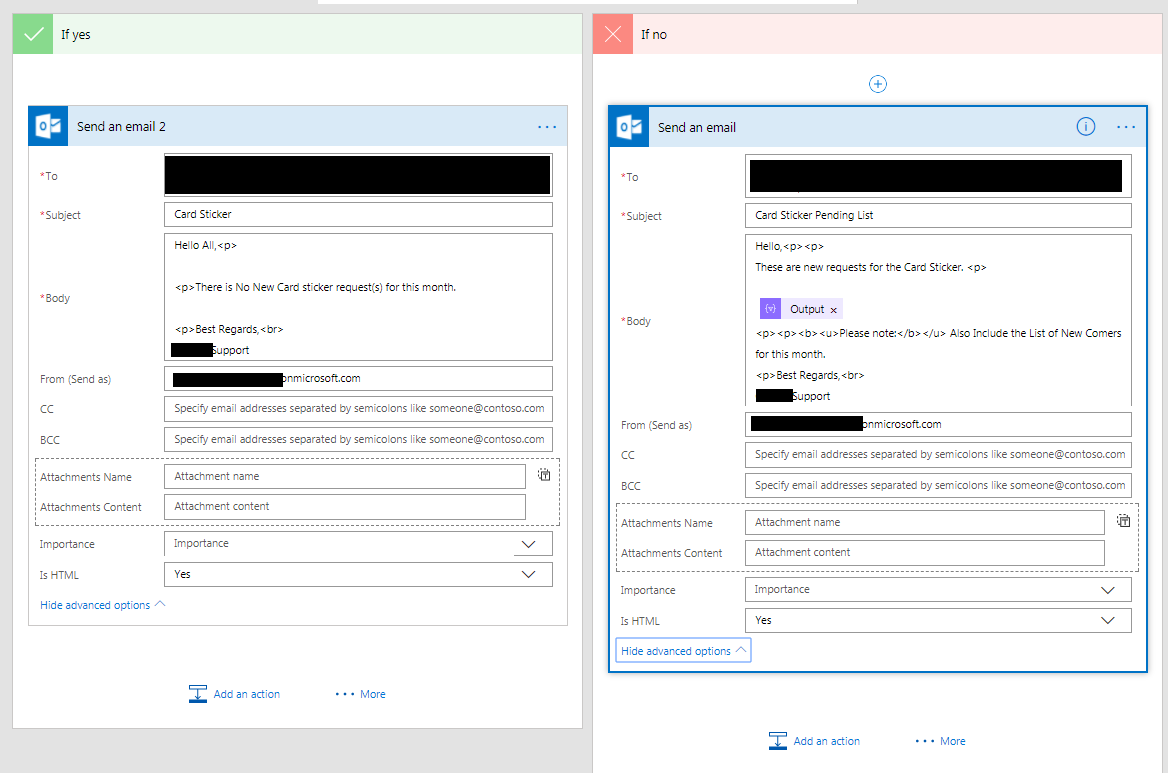Collapse advanced options in Send an email 2

tap(97, 604)
